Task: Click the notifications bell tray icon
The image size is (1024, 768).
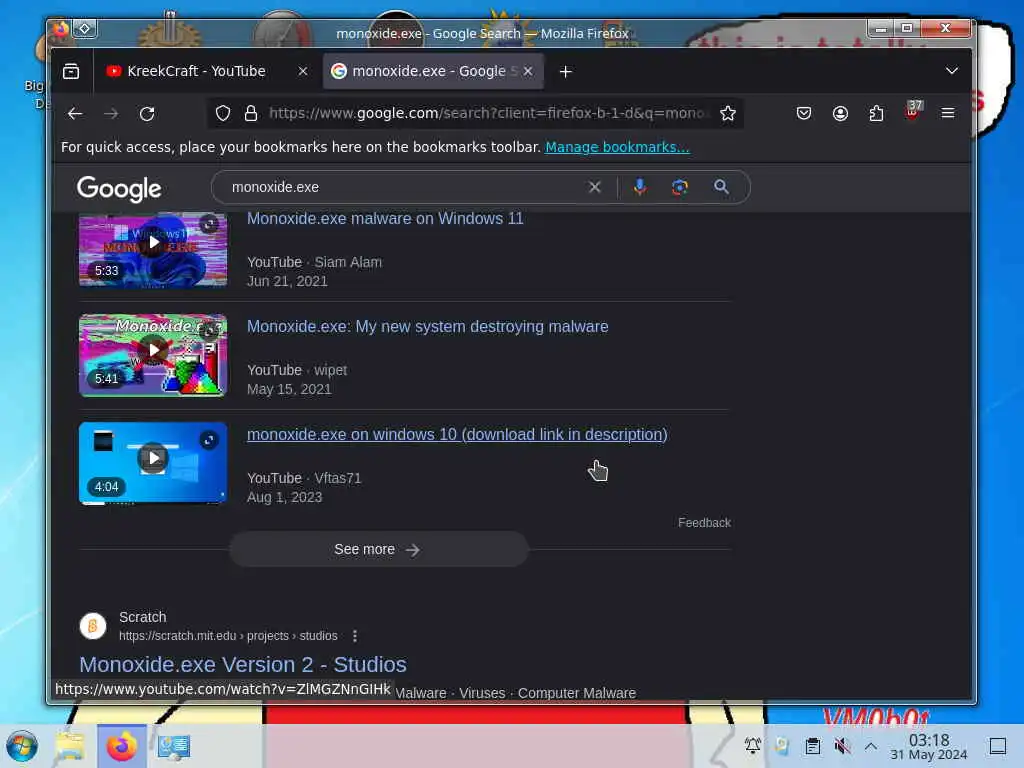Action: 752,745
